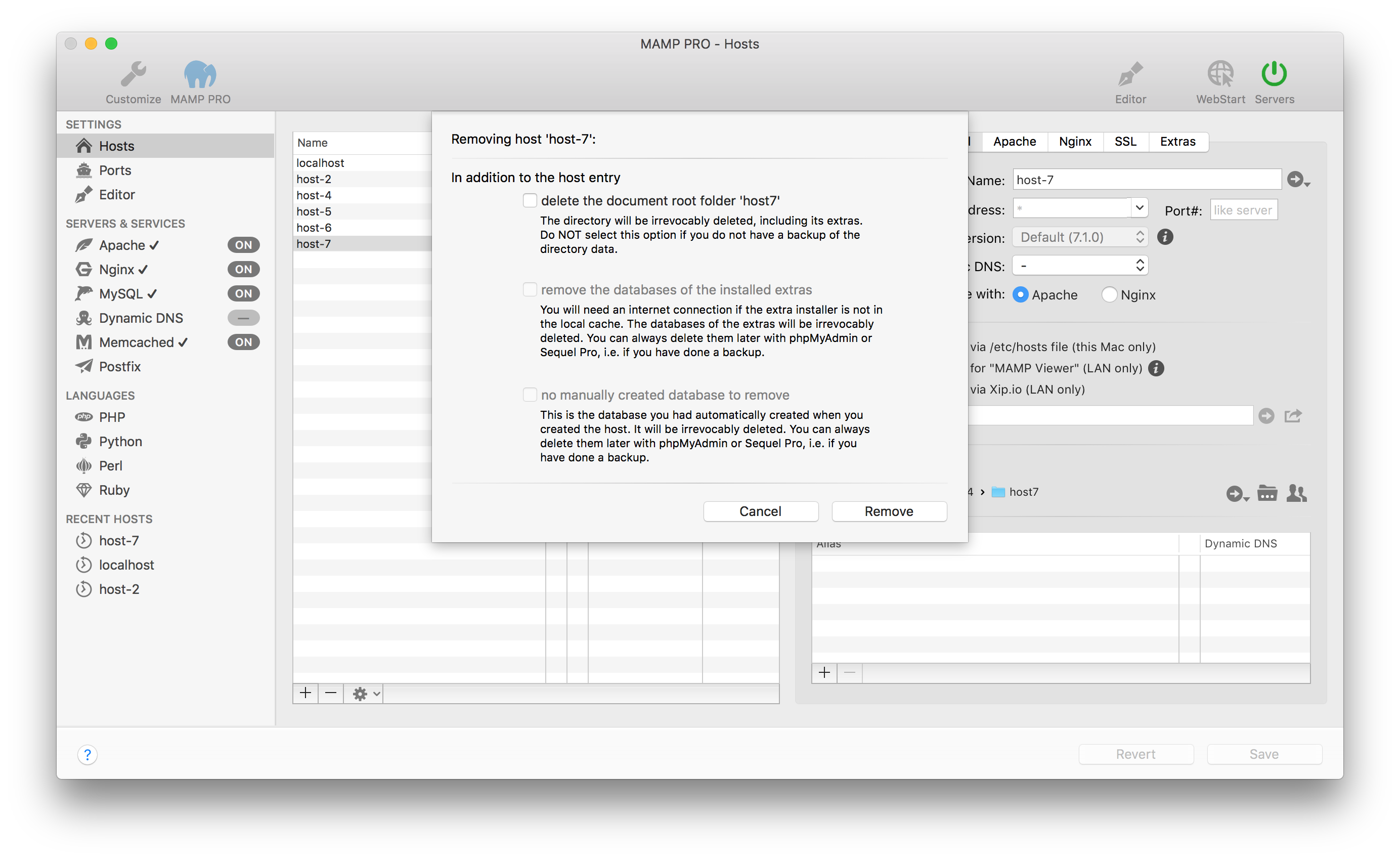1400x860 pixels.
Task: Check no manually created database option
Action: pyautogui.click(x=530, y=395)
